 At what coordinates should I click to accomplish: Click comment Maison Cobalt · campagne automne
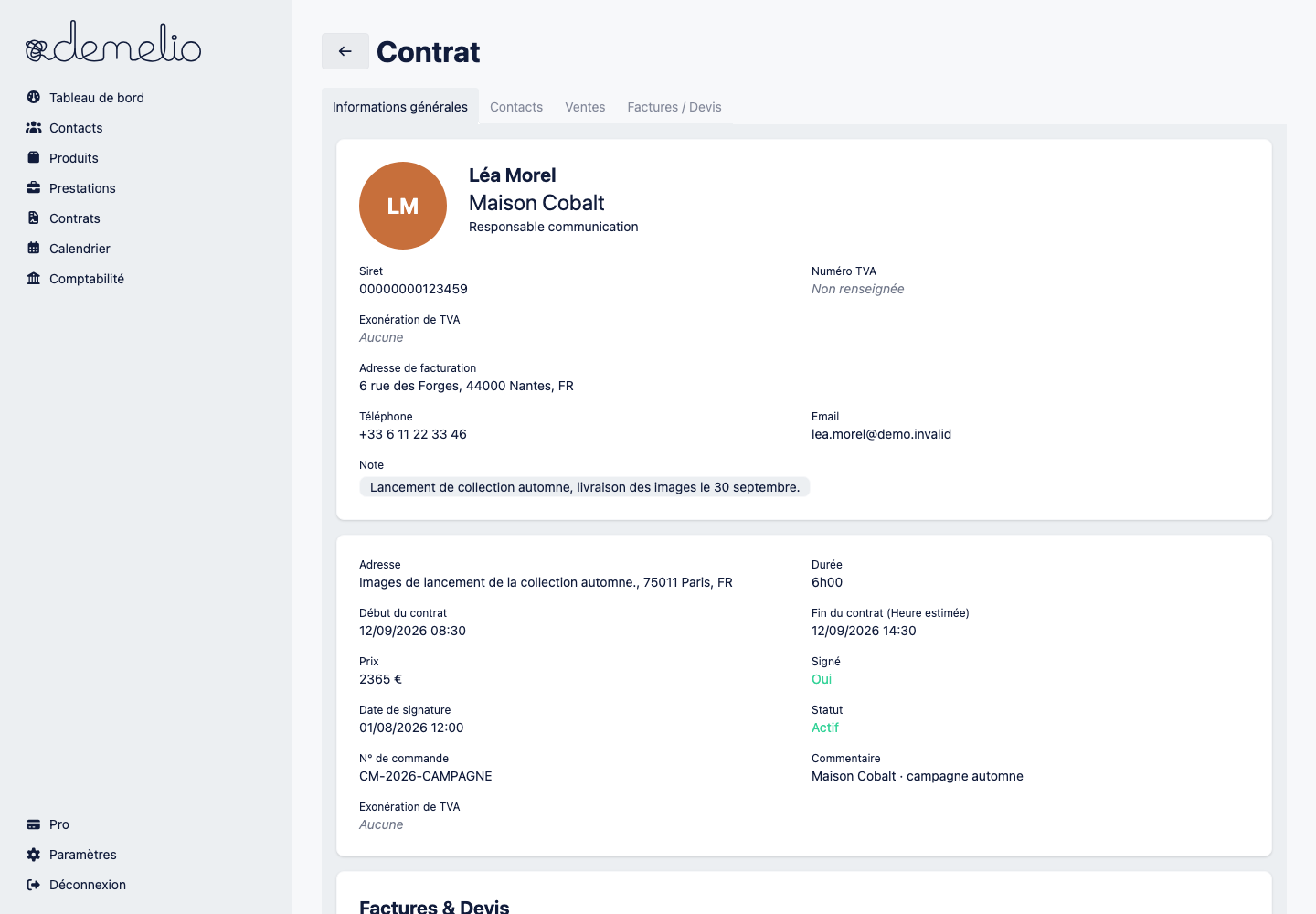coord(918,776)
